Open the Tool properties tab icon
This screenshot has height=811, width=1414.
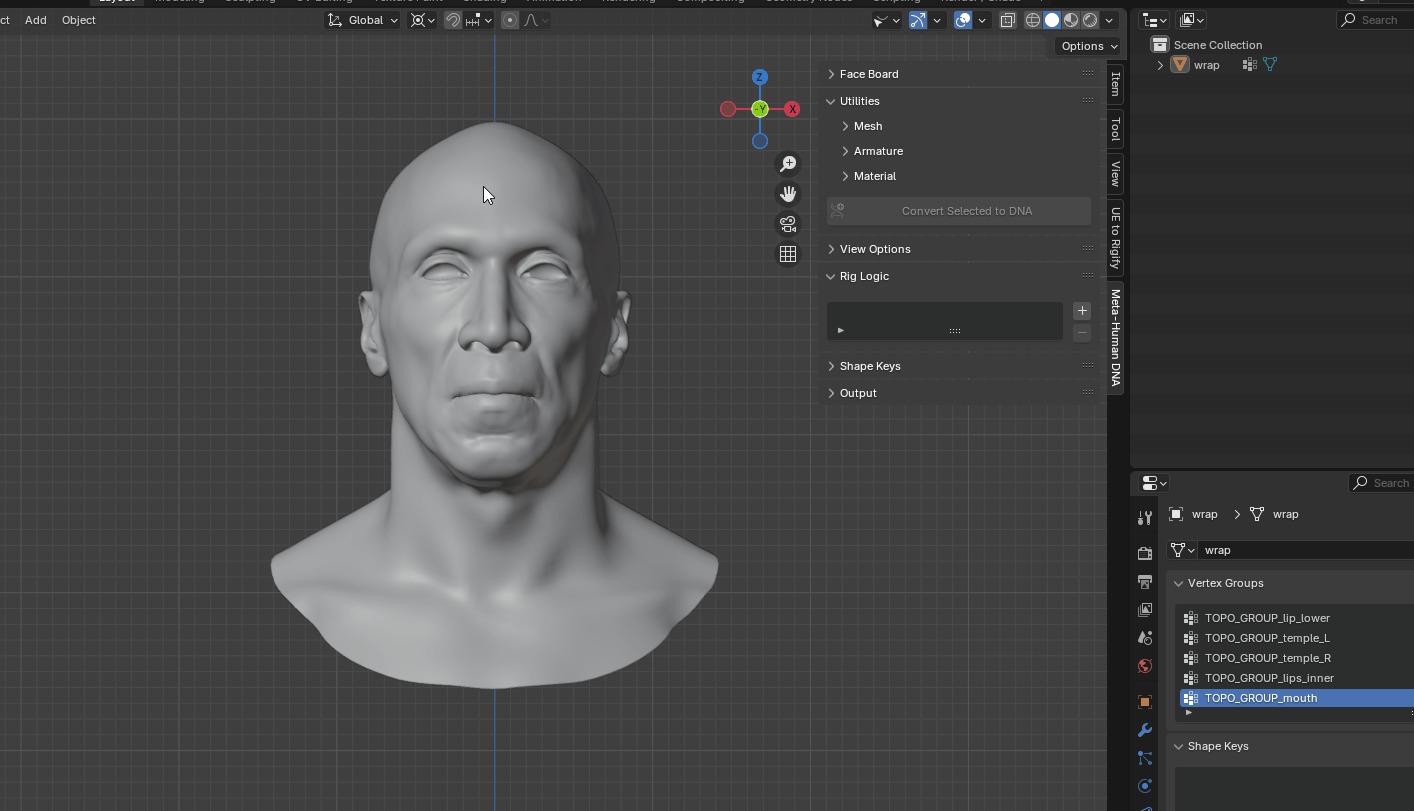(1145, 517)
